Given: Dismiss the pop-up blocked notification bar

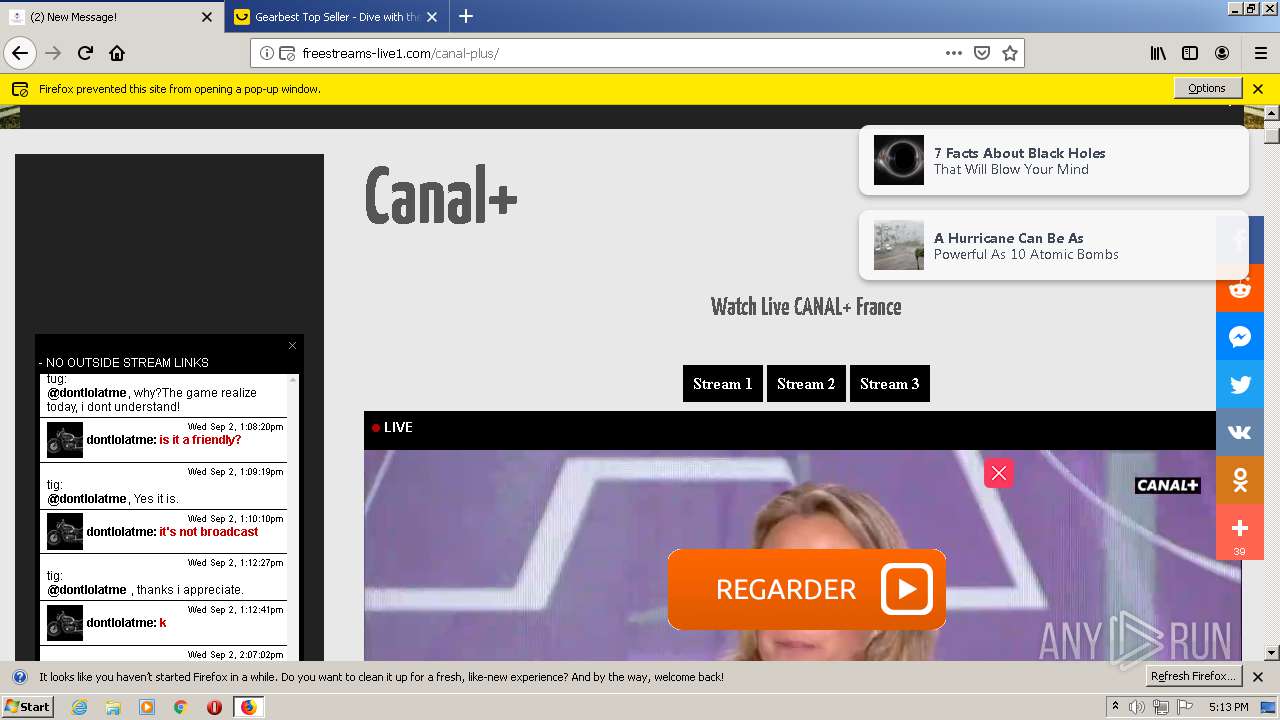Looking at the screenshot, I should pyautogui.click(x=1258, y=88).
